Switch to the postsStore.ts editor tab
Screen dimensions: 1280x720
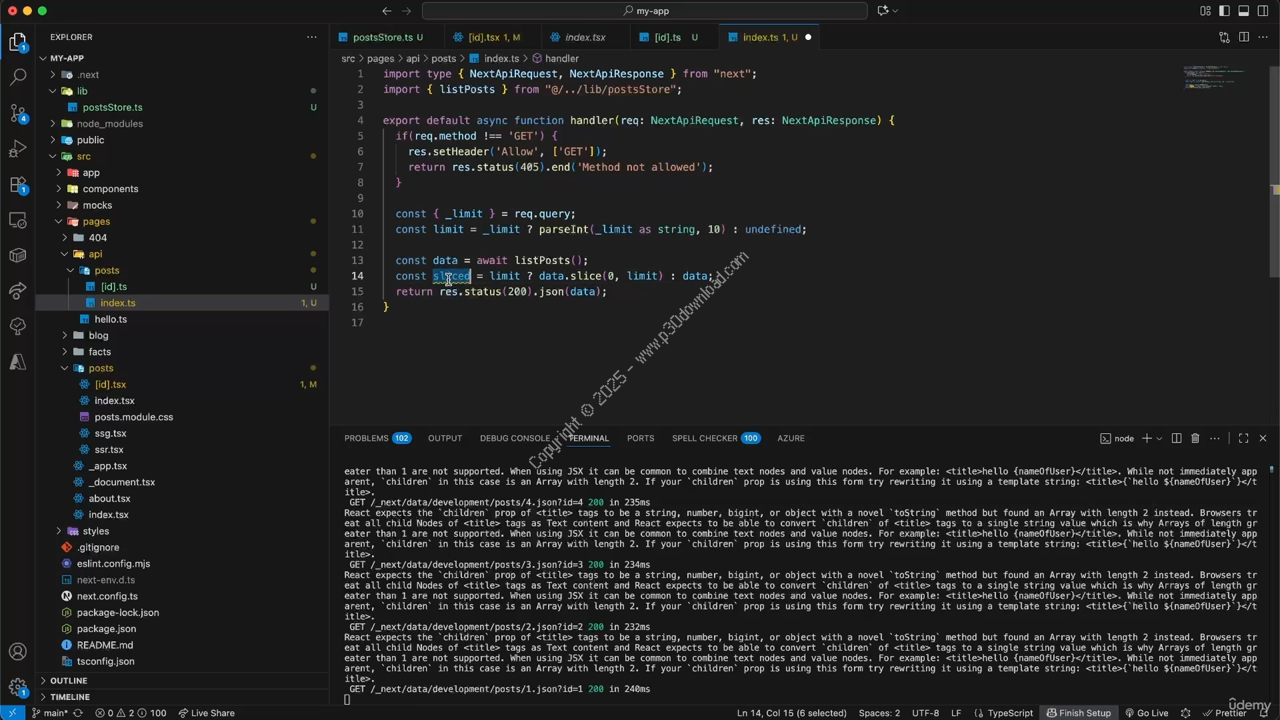tap(381, 37)
